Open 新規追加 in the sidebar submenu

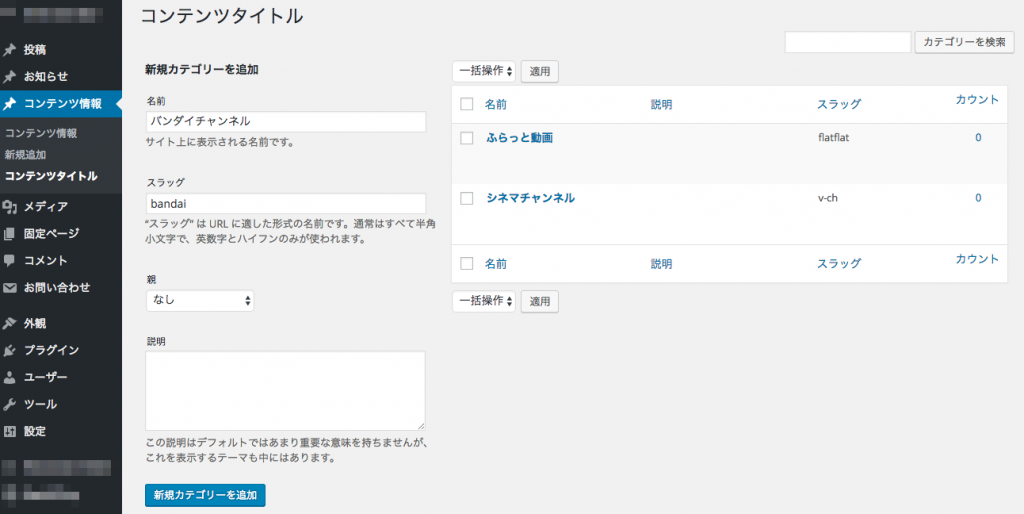click(x=25, y=155)
